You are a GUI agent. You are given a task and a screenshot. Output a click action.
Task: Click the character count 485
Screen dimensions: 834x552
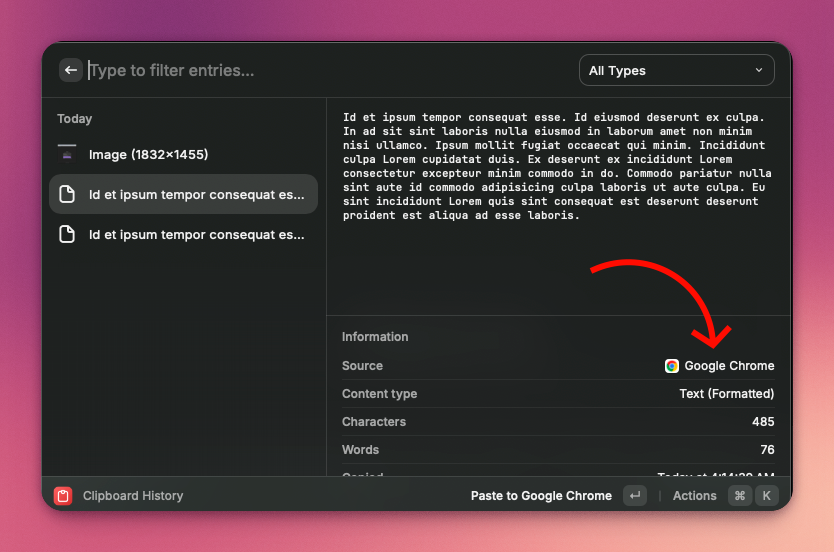[x=763, y=422]
